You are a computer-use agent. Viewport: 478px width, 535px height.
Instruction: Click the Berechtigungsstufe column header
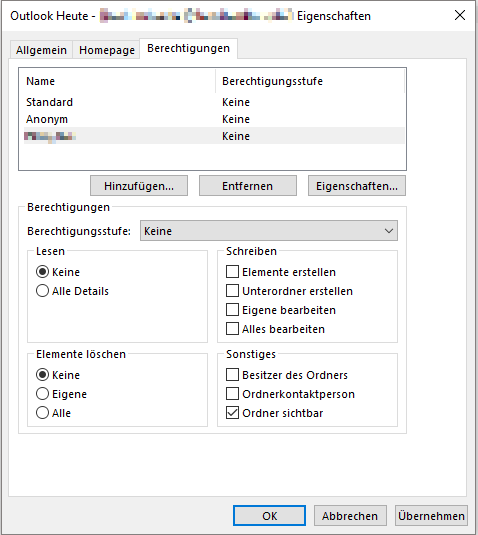310,81
